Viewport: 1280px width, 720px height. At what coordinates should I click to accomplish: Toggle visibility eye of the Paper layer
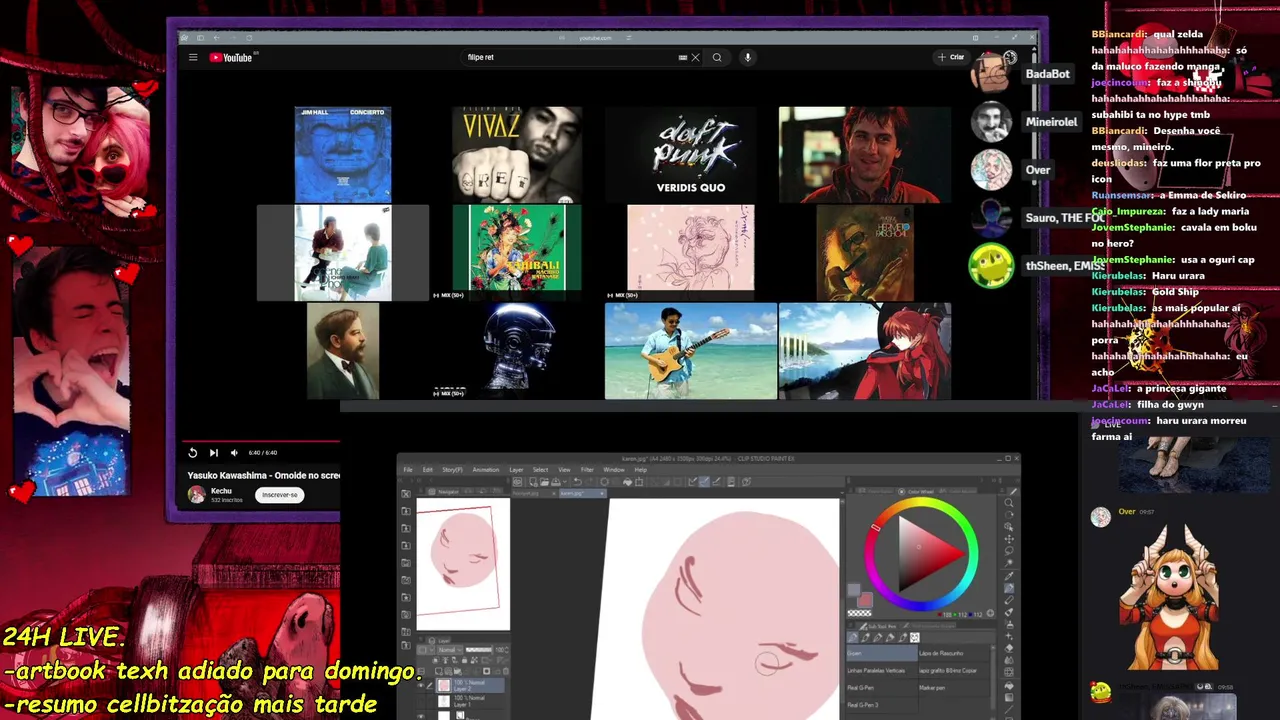[421, 716]
